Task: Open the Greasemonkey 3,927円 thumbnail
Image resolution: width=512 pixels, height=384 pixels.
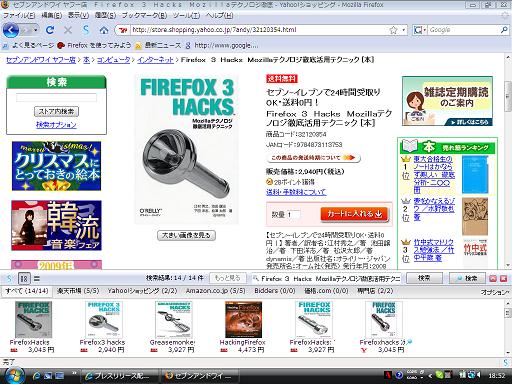Action: pos(173,319)
